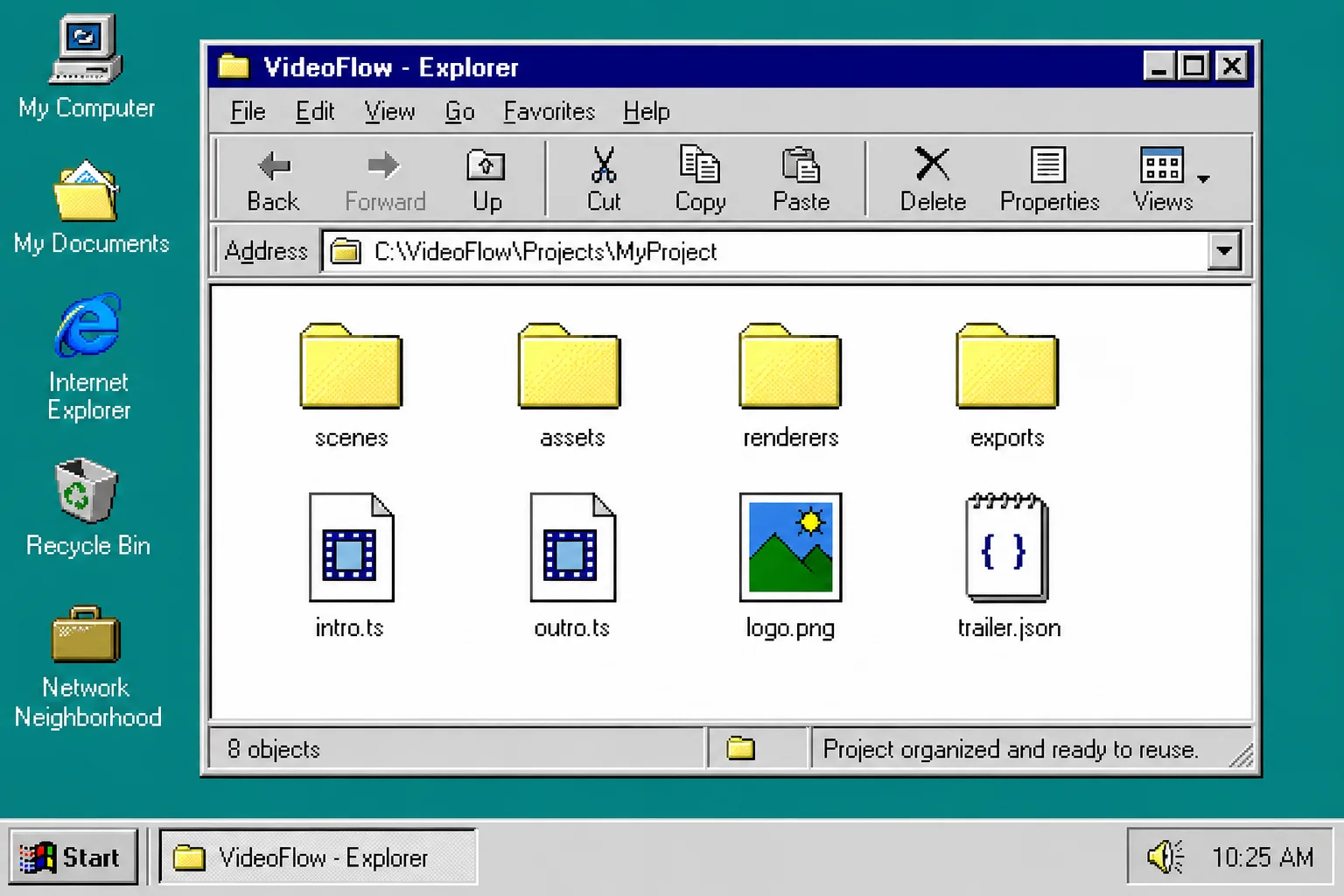The image size is (1344, 896).
Task: Select the Recycle Bin icon
Action: pos(87,507)
